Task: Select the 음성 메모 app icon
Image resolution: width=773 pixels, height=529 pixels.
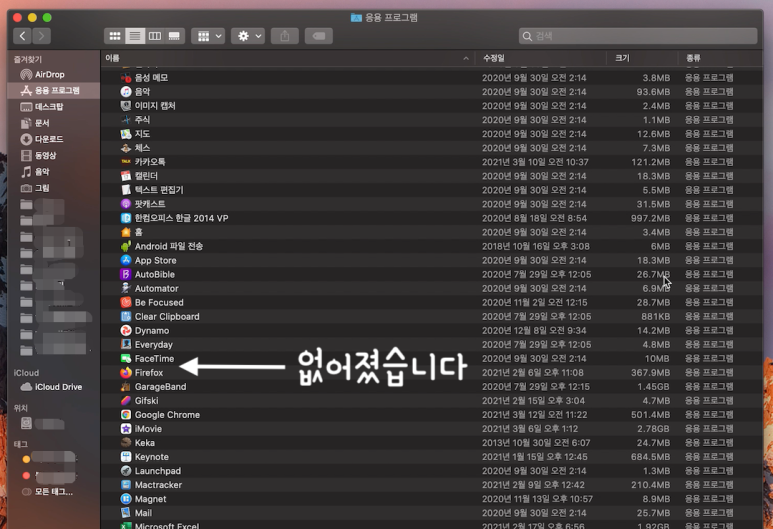Action: pos(126,77)
